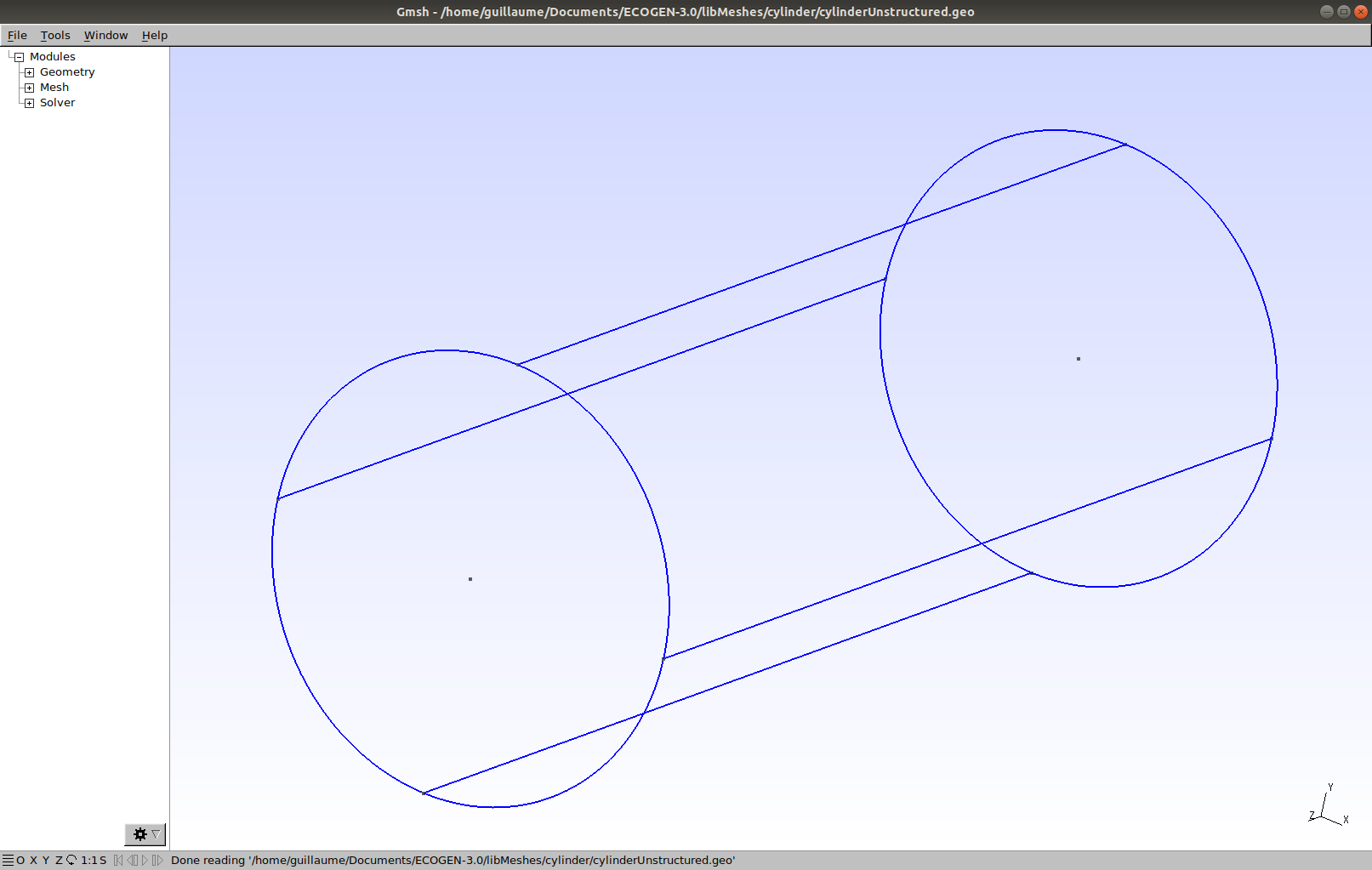The height and width of the screenshot is (870, 1372).
Task: Click the step forward control
Action: pos(157,860)
